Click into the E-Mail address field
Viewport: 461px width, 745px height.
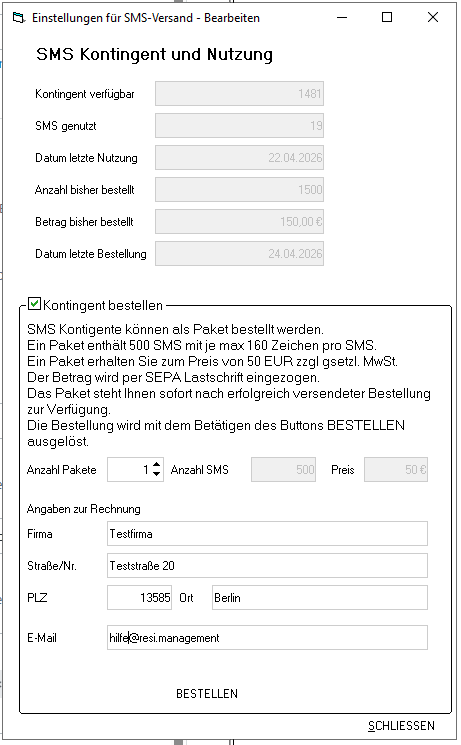click(x=267, y=638)
